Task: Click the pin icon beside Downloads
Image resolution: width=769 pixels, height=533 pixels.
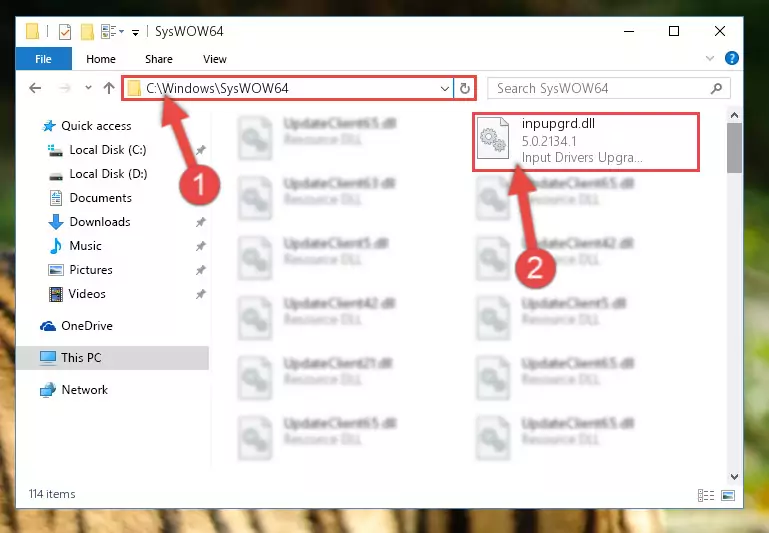Action: click(x=201, y=222)
